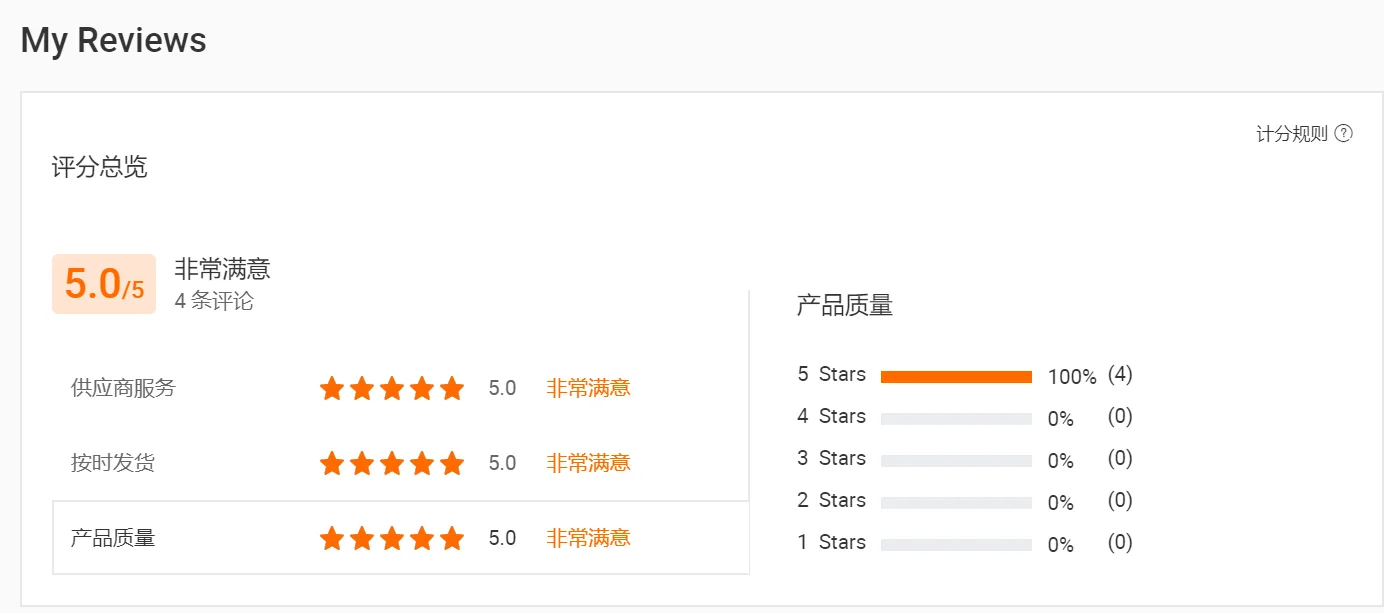Select the 按时发货 rating row
The width and height of the screenshot is (1384, 613).
pyautogui.click(x=400, y=463)
